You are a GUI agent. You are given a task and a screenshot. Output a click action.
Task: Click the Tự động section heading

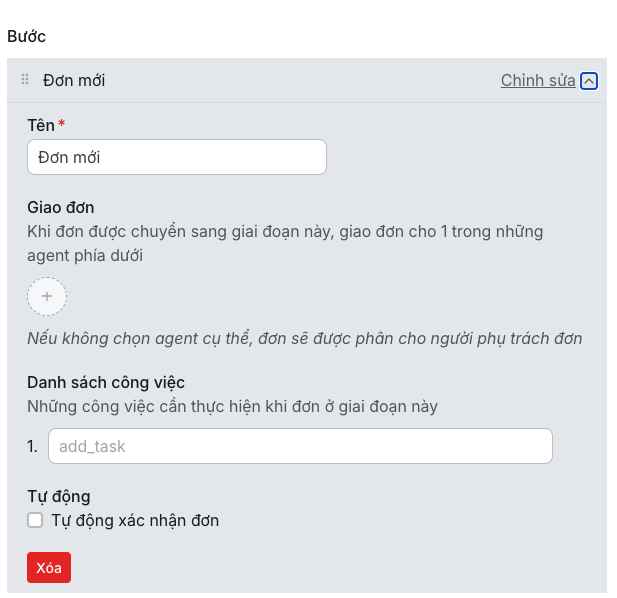pyautogui.click(x=59, y=496)
